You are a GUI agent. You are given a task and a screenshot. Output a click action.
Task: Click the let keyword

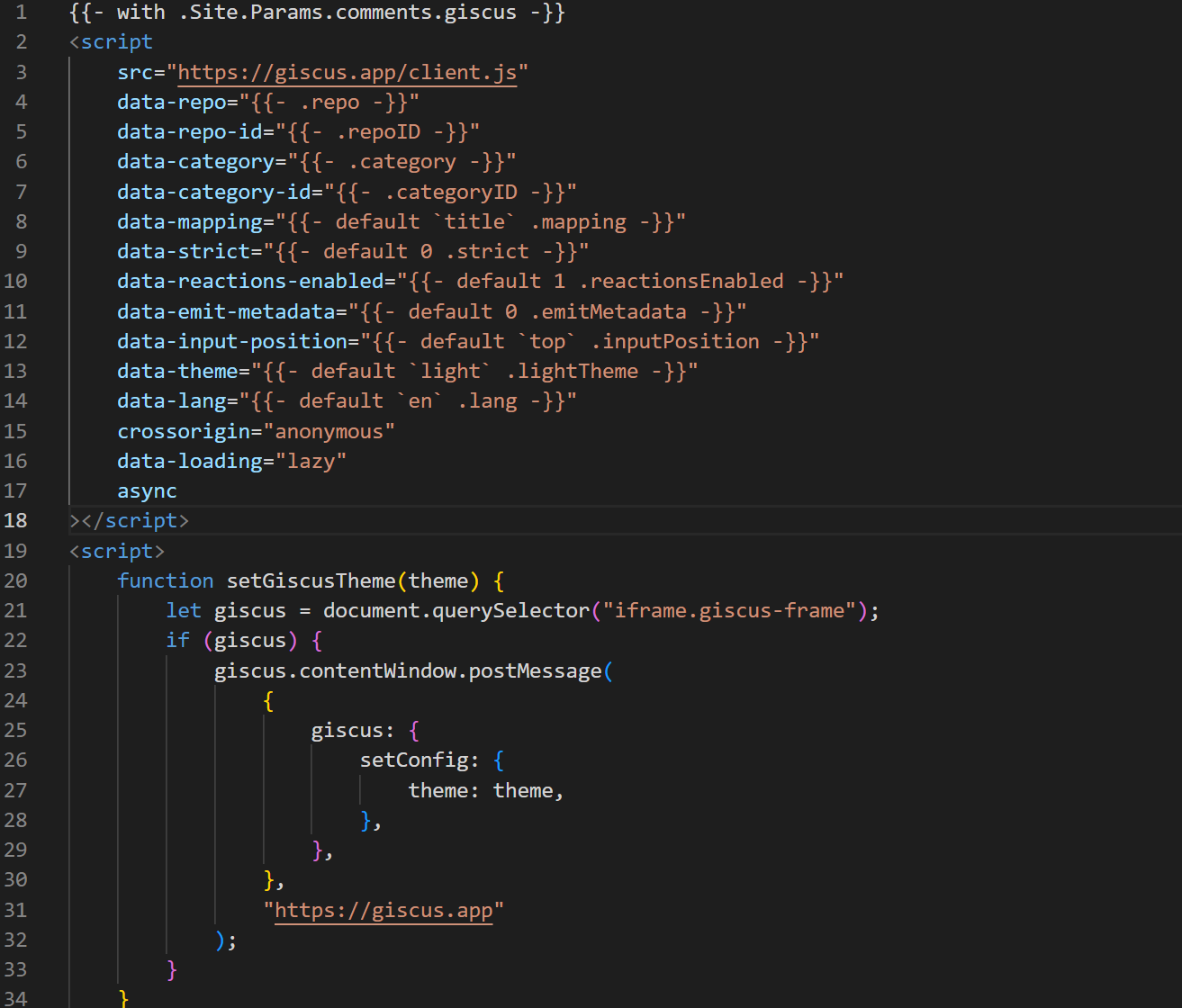pos(184,610)
